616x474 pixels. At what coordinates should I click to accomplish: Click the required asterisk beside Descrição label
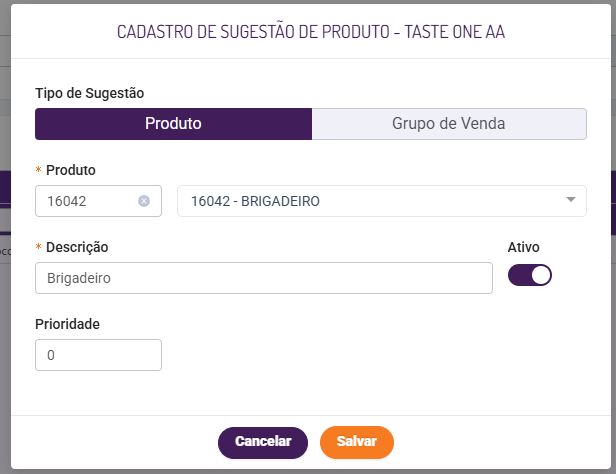pos(39,248)
